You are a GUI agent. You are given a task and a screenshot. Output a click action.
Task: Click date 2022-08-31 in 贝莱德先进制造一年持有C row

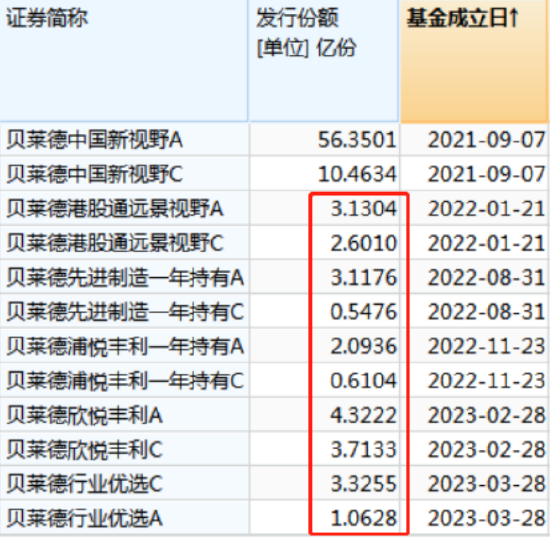pos(487,312)
